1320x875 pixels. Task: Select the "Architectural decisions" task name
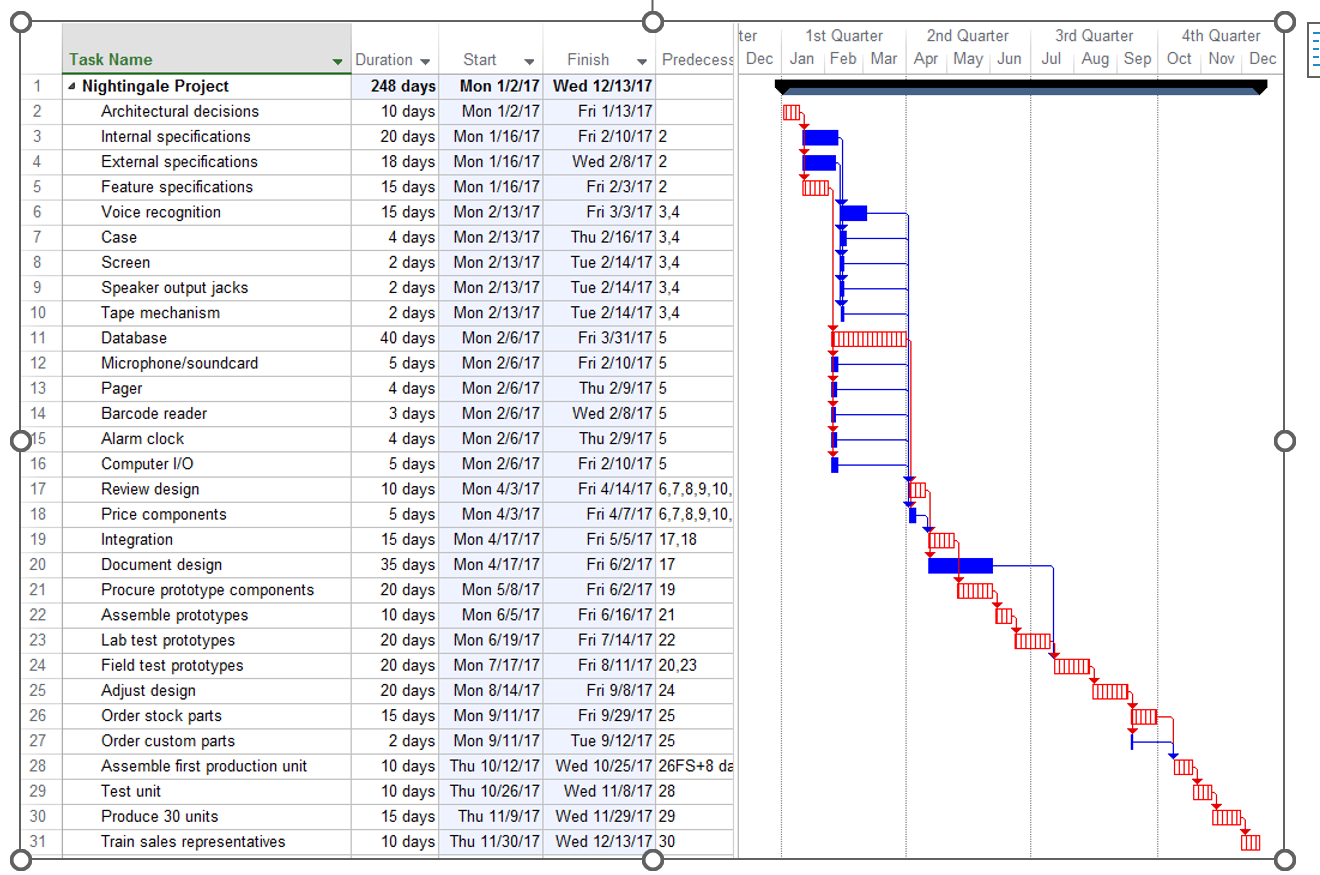(x=180, y=112)
